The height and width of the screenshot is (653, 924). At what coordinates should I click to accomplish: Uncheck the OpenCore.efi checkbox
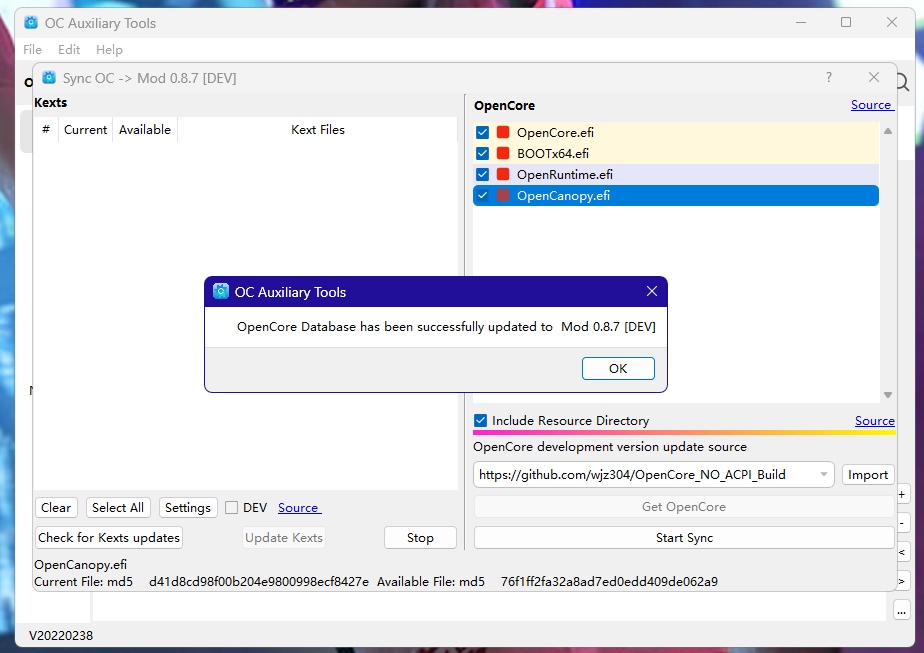coord(483,133)
